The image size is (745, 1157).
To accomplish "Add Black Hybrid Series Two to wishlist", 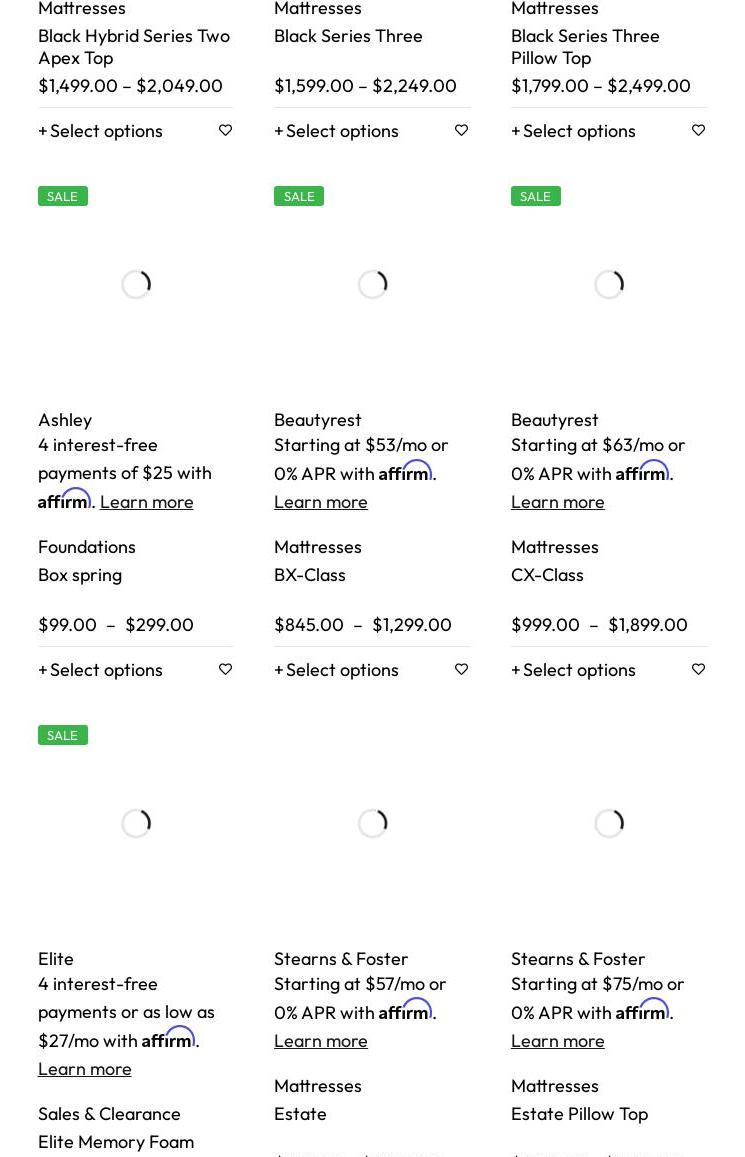I will (225, 130).
